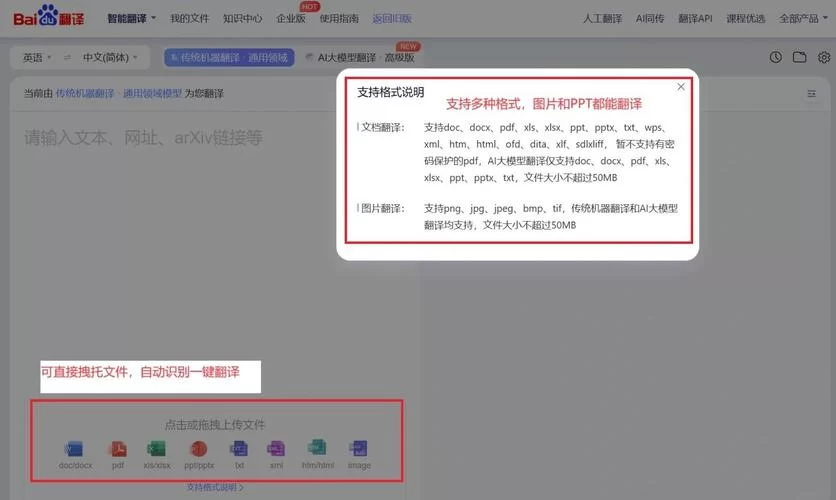836x500 pixels.
Task: Click the txt upload icon
Action: coord(239,449)
